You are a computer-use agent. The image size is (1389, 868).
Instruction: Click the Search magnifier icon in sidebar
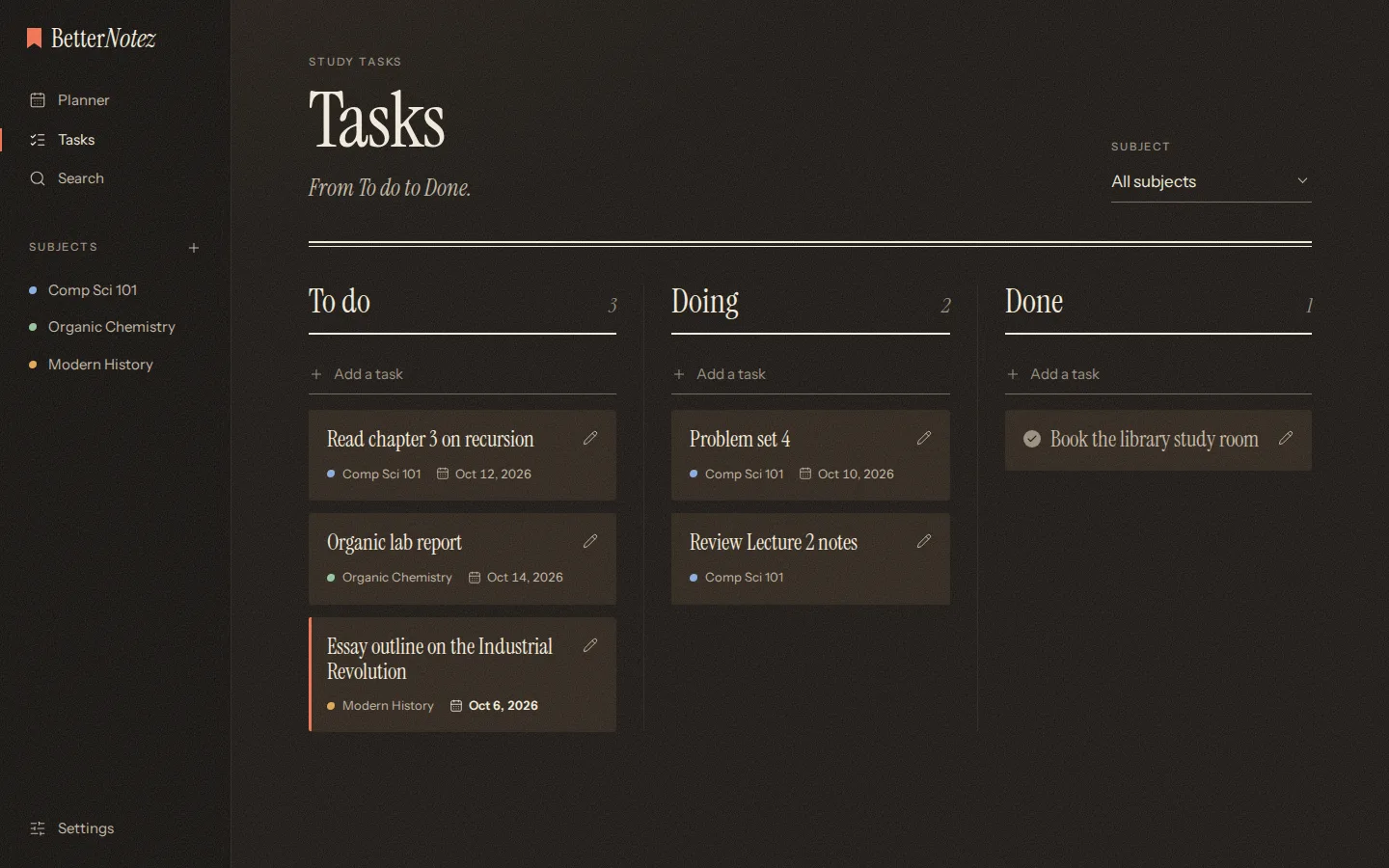38,178
